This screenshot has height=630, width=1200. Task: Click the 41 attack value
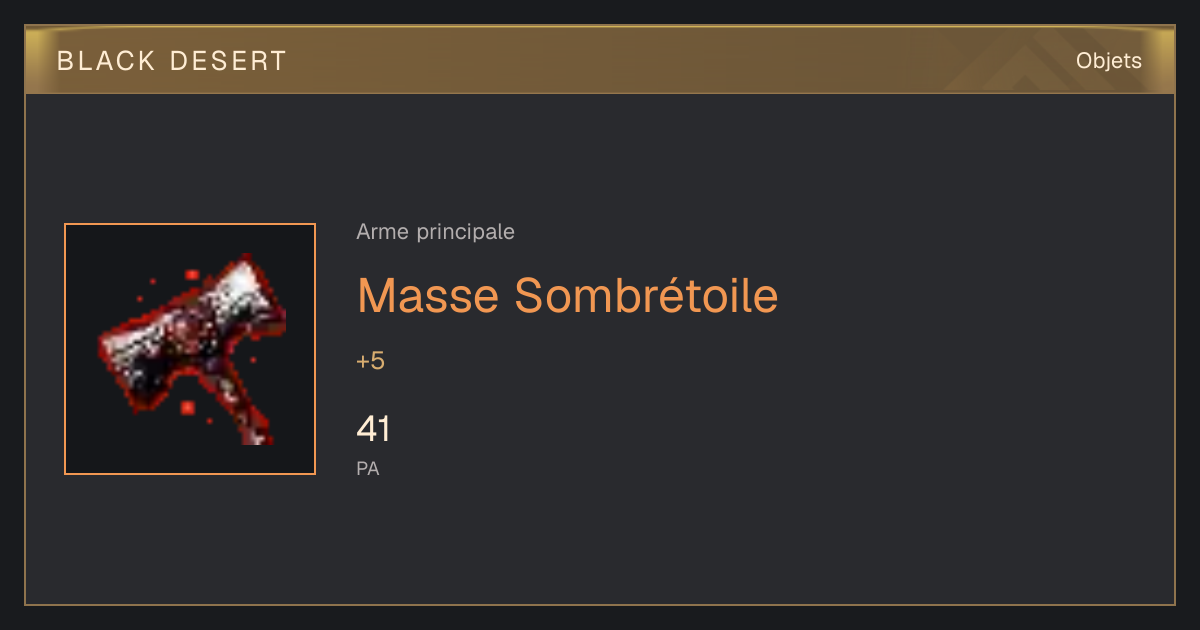pos(373,429)
